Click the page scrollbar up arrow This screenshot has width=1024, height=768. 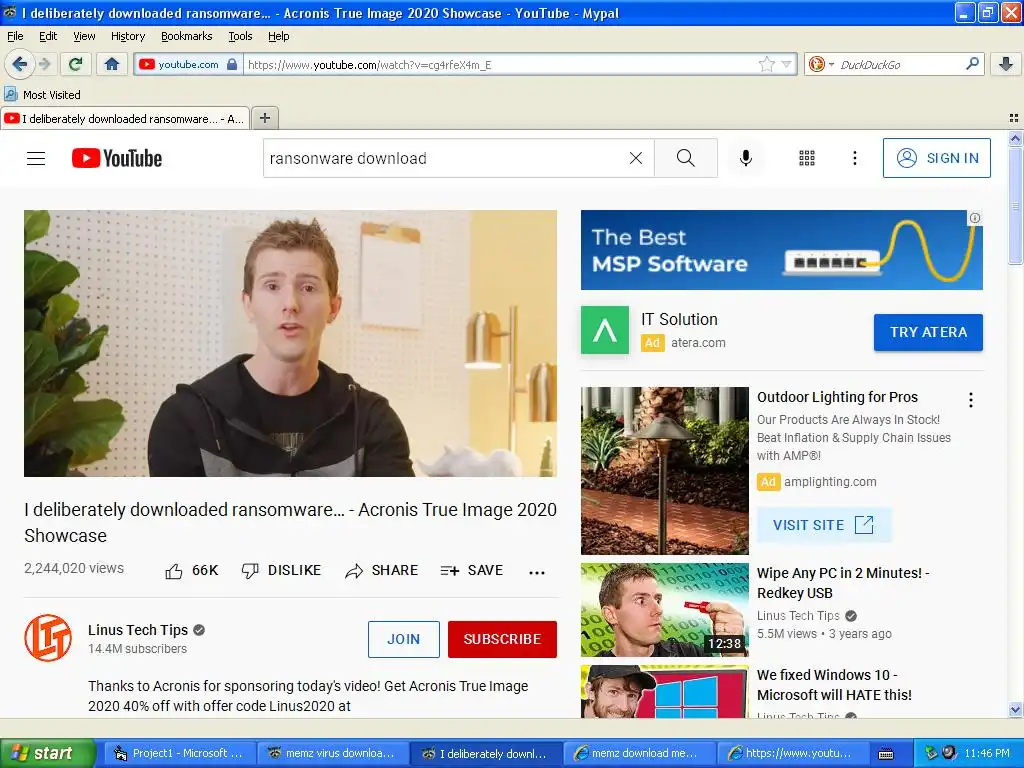pos(1015,138)
